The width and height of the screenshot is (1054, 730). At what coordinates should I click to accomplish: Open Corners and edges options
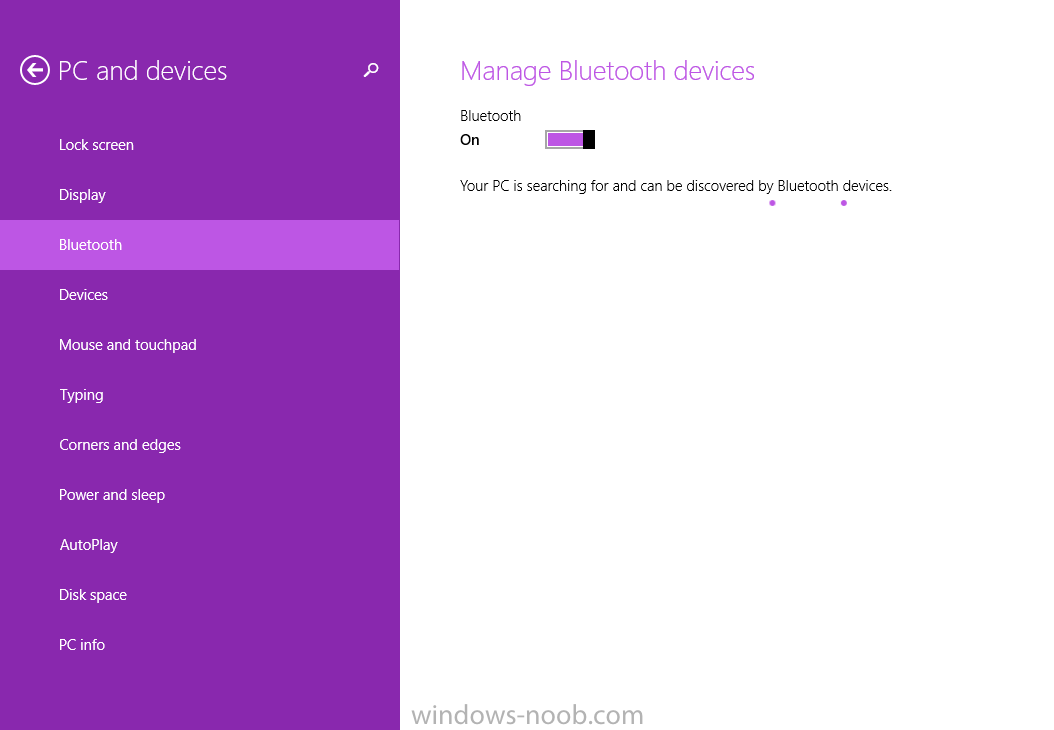pos(120,445)
